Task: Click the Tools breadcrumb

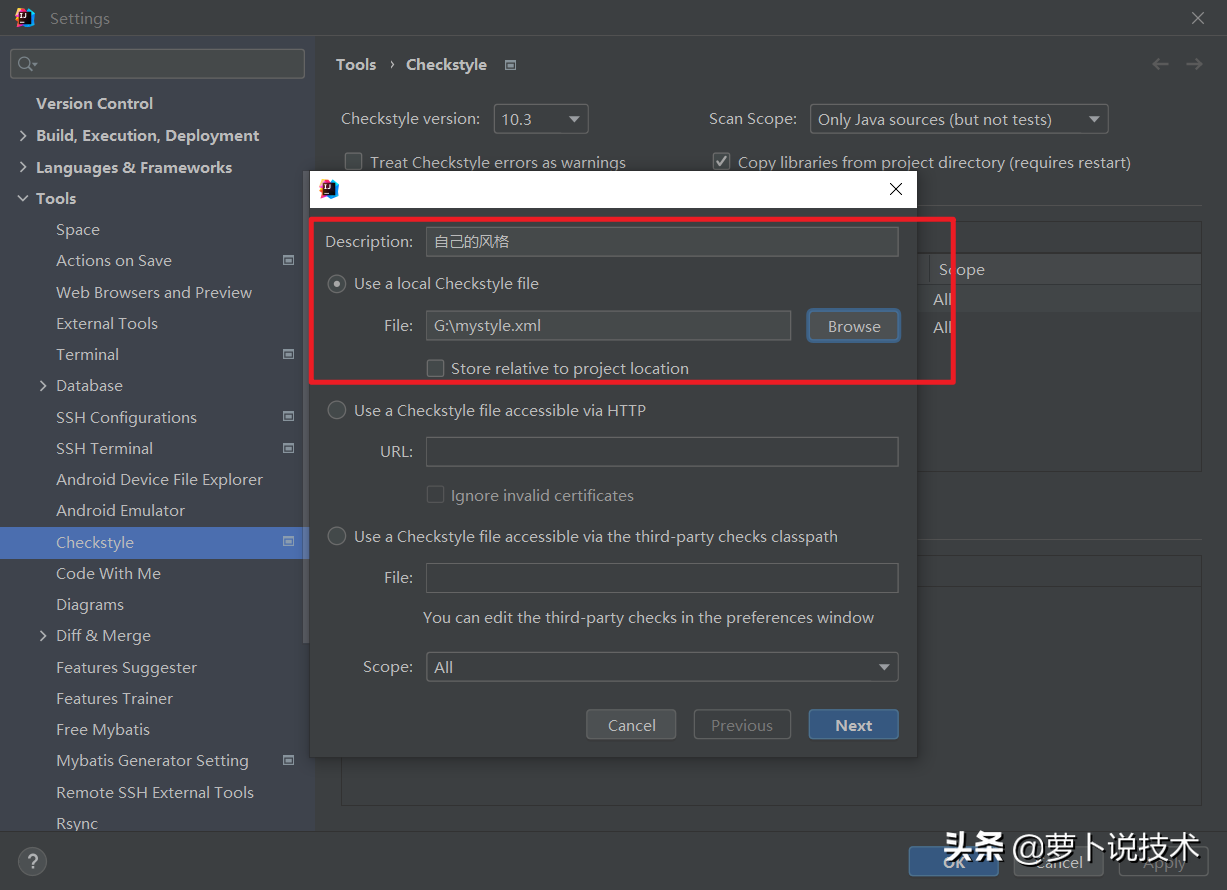Action: click(356, 64)
